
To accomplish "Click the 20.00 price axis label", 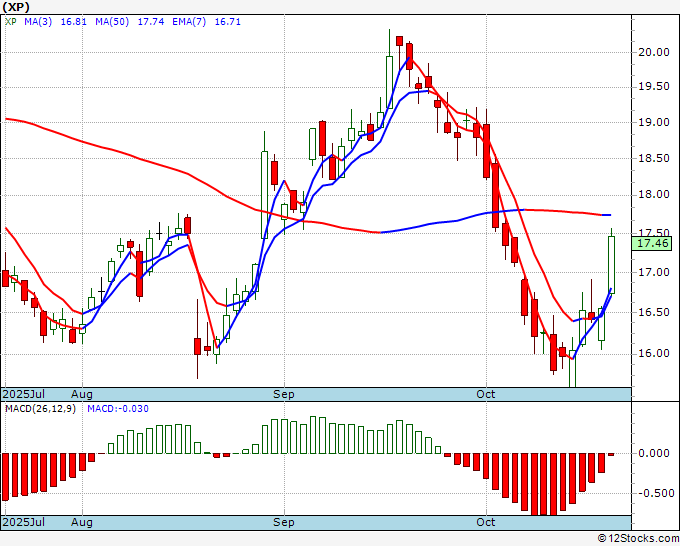I will [x=654, y=52].
